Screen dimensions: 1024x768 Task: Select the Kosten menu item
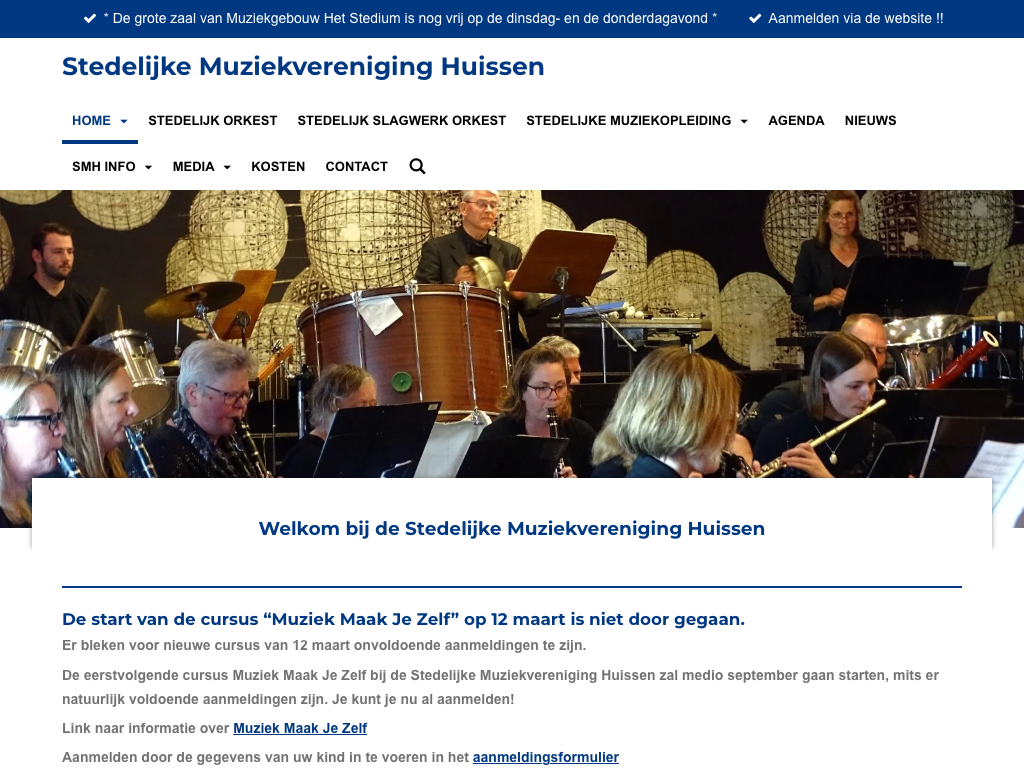point(278,167)
